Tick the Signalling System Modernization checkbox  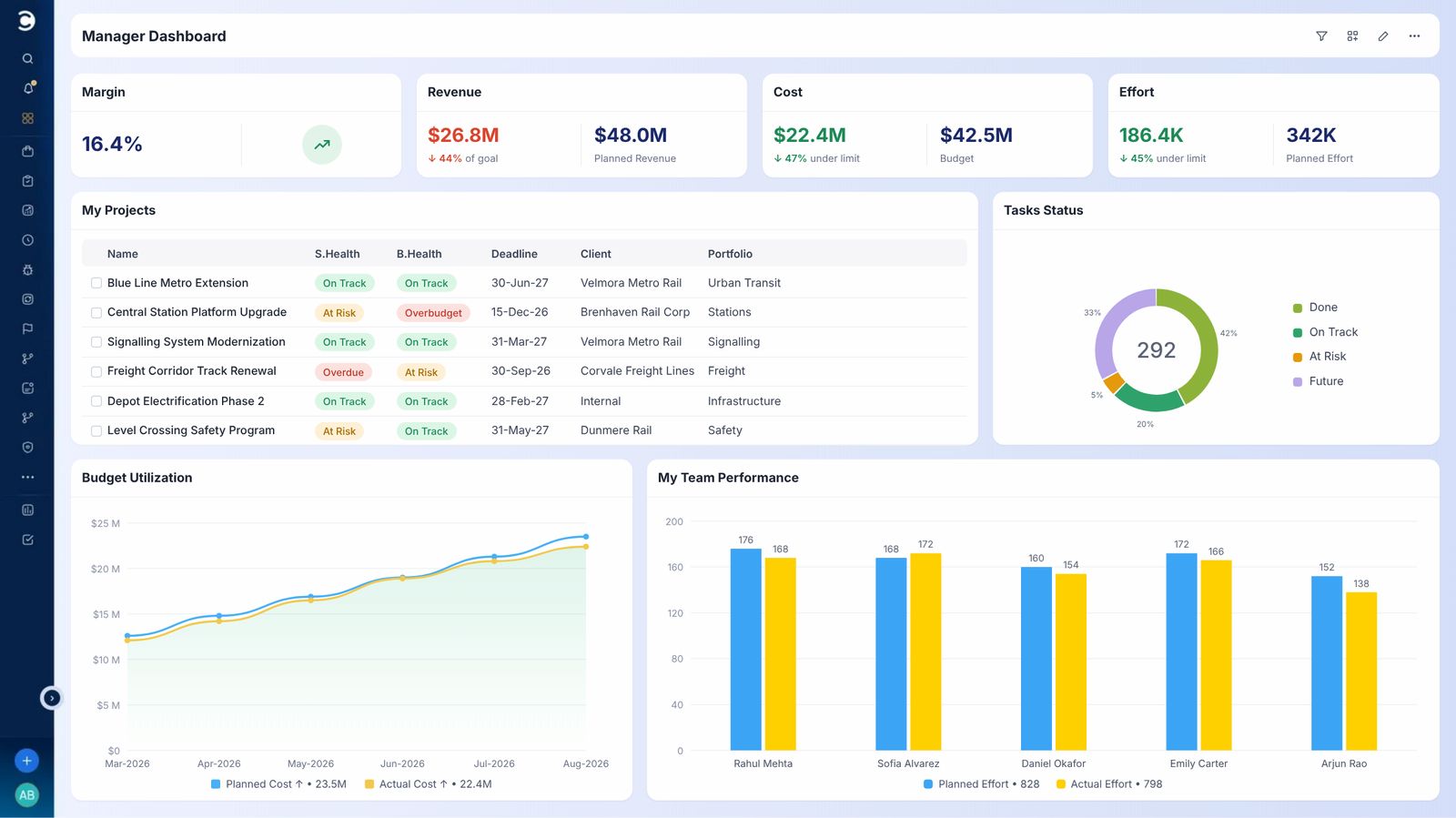point(96,342)
